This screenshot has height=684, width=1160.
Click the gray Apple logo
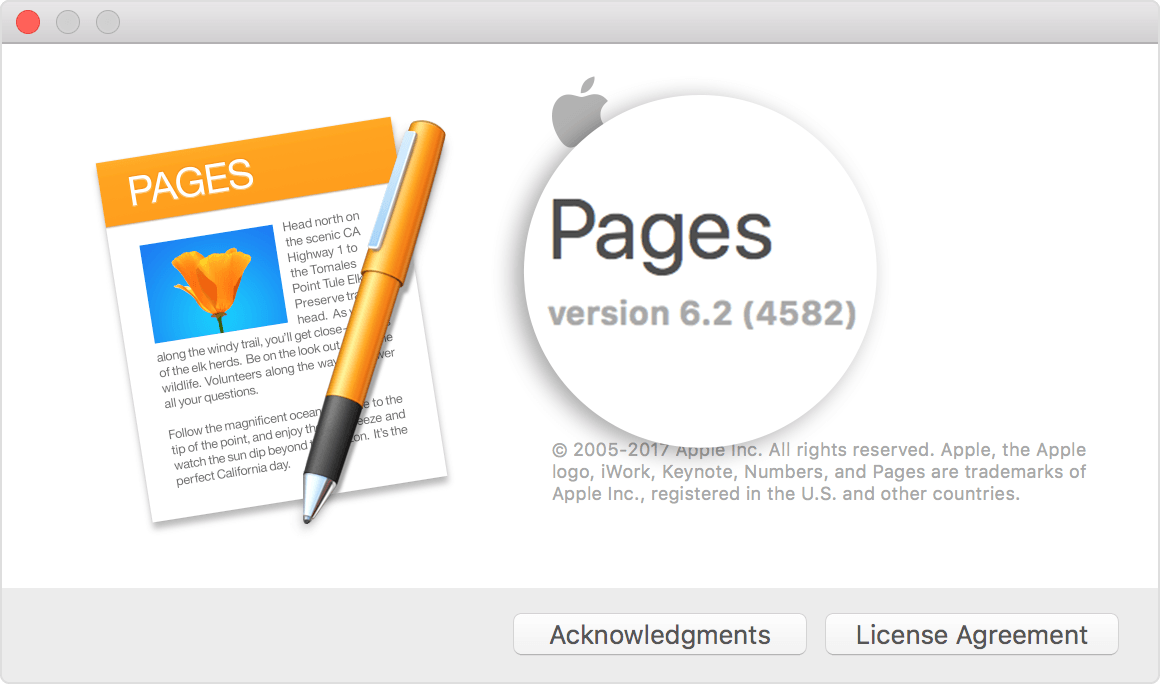click(x=579, y=112)
